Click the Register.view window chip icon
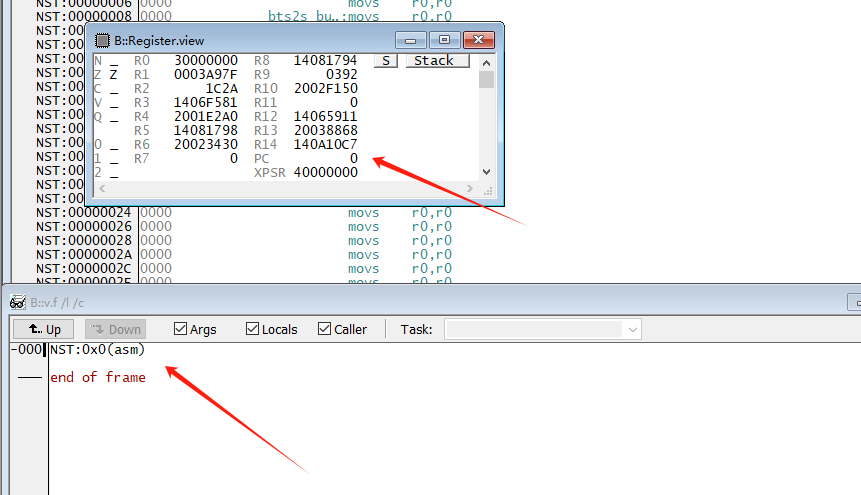 pos(102,41)
